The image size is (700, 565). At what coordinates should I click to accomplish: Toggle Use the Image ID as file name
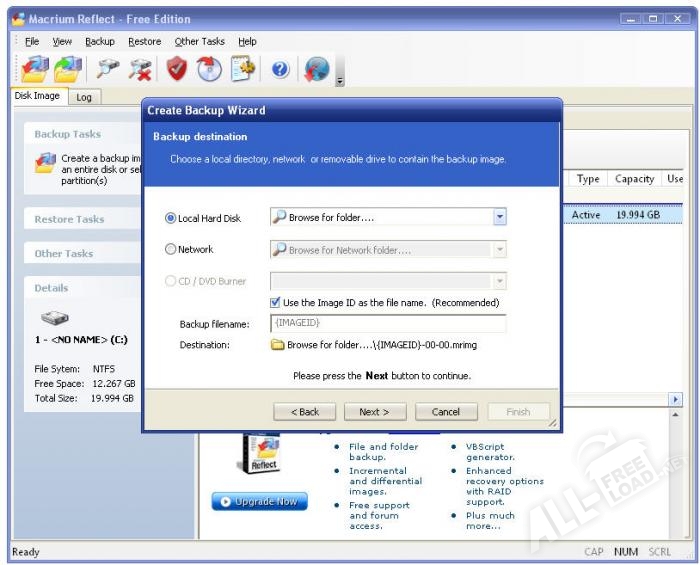(x=275, y=303)
